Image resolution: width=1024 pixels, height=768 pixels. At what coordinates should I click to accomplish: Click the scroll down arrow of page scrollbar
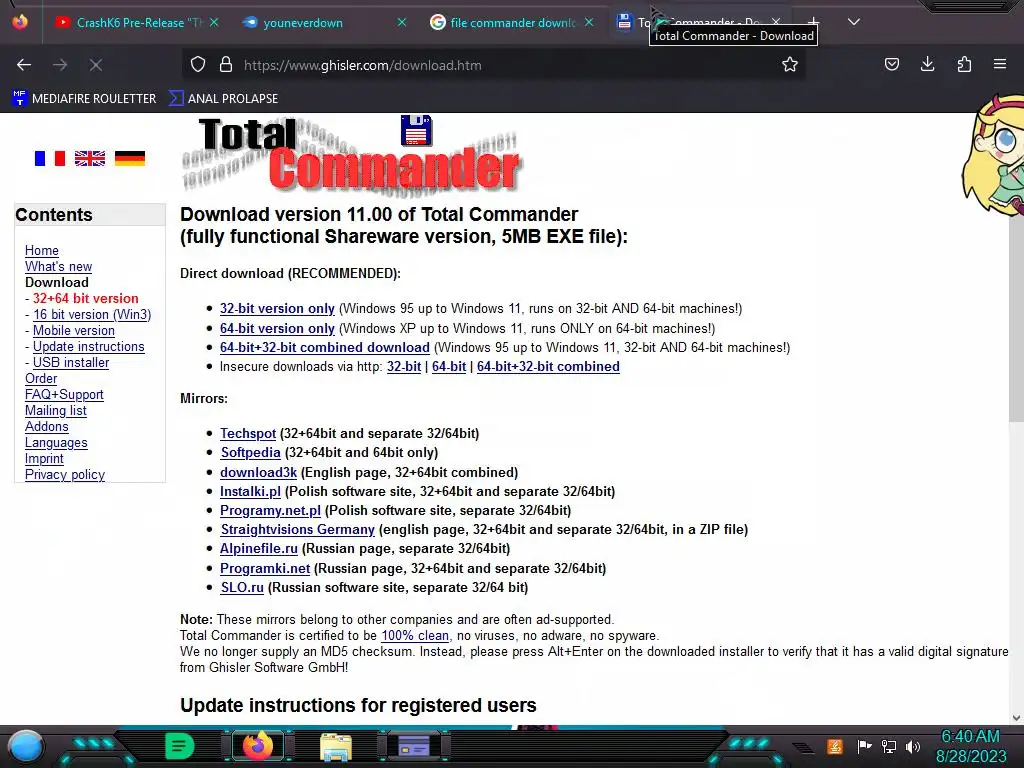click(1016, 718)
